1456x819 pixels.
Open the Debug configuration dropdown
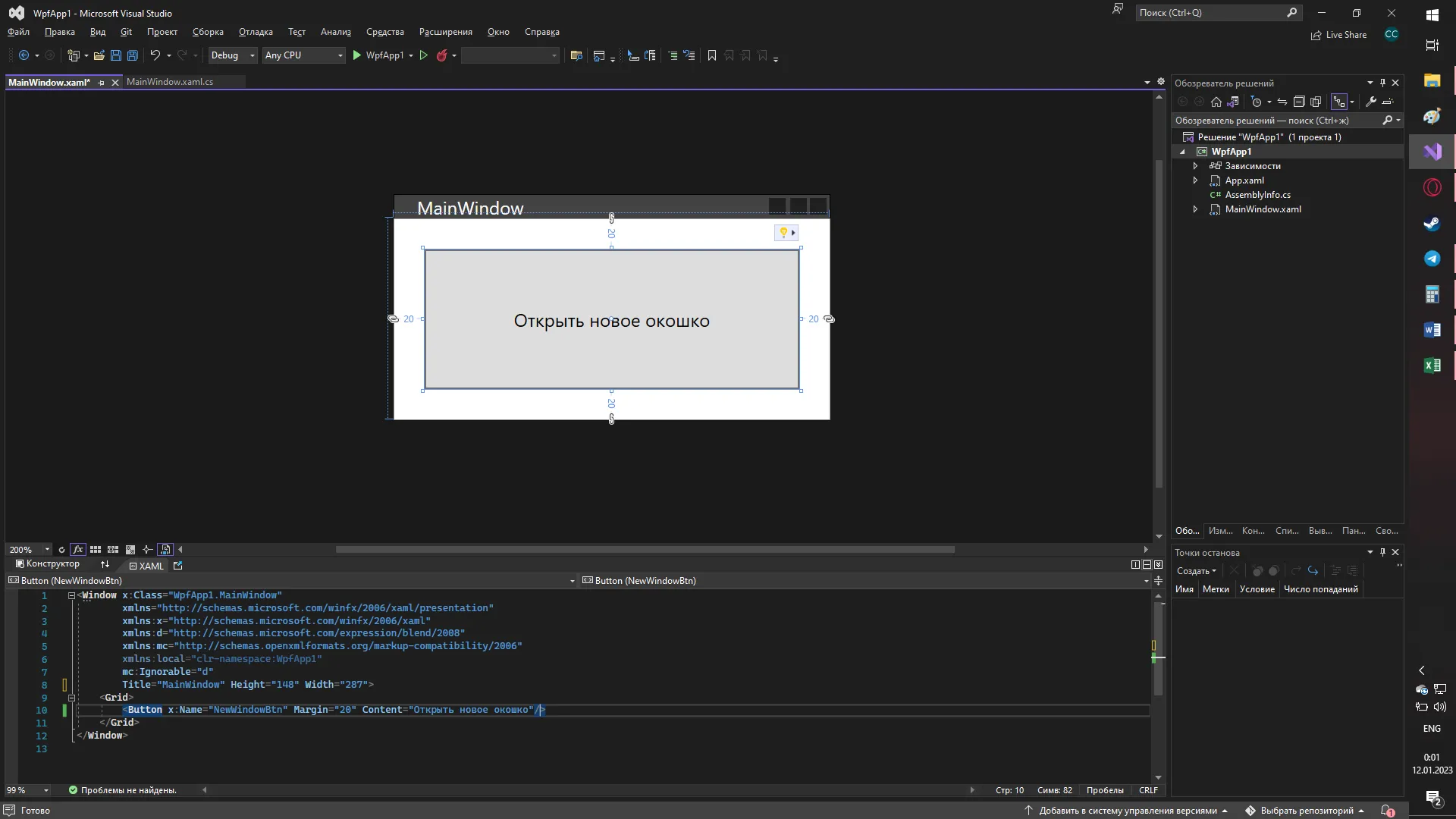[233, 55]
